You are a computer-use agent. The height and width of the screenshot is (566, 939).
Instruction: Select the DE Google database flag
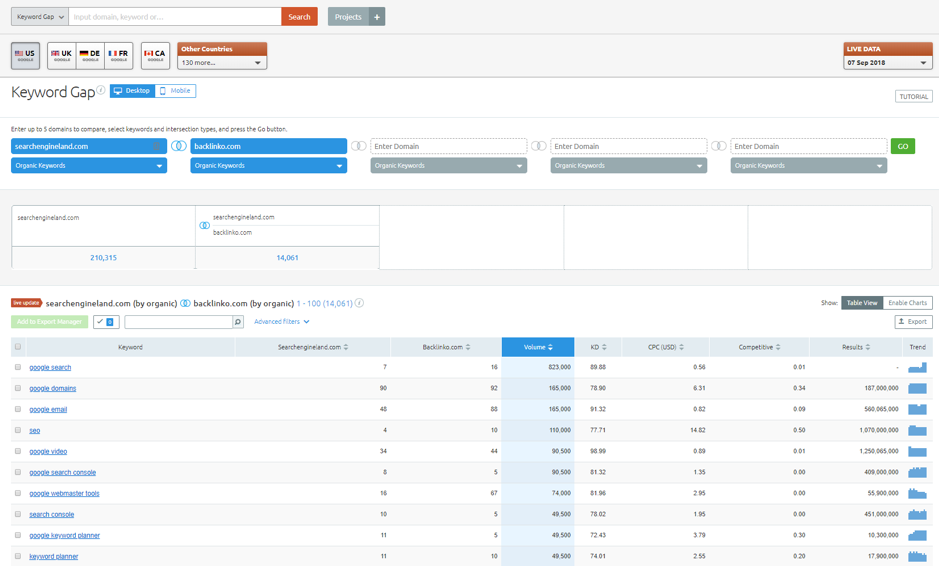point(90,56)
